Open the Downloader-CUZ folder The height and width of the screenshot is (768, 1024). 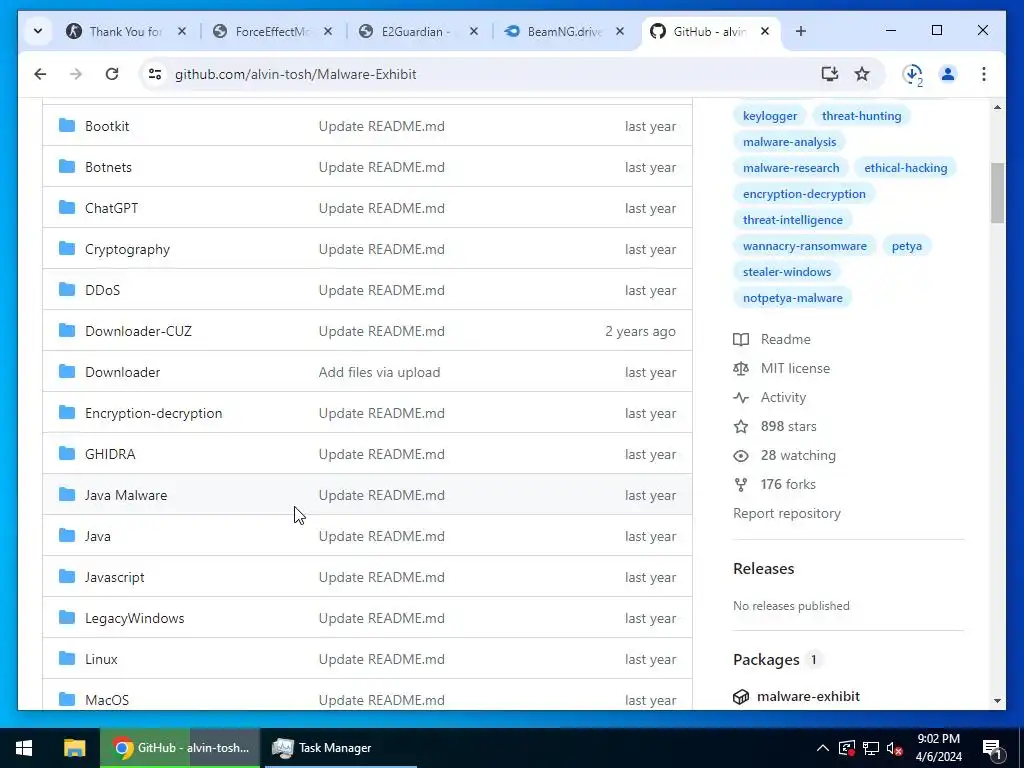[138, 331]
